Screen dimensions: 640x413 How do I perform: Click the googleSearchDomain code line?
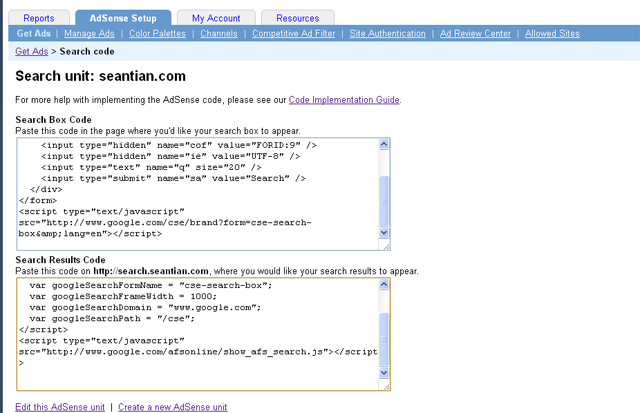click(x=145, y=307)
